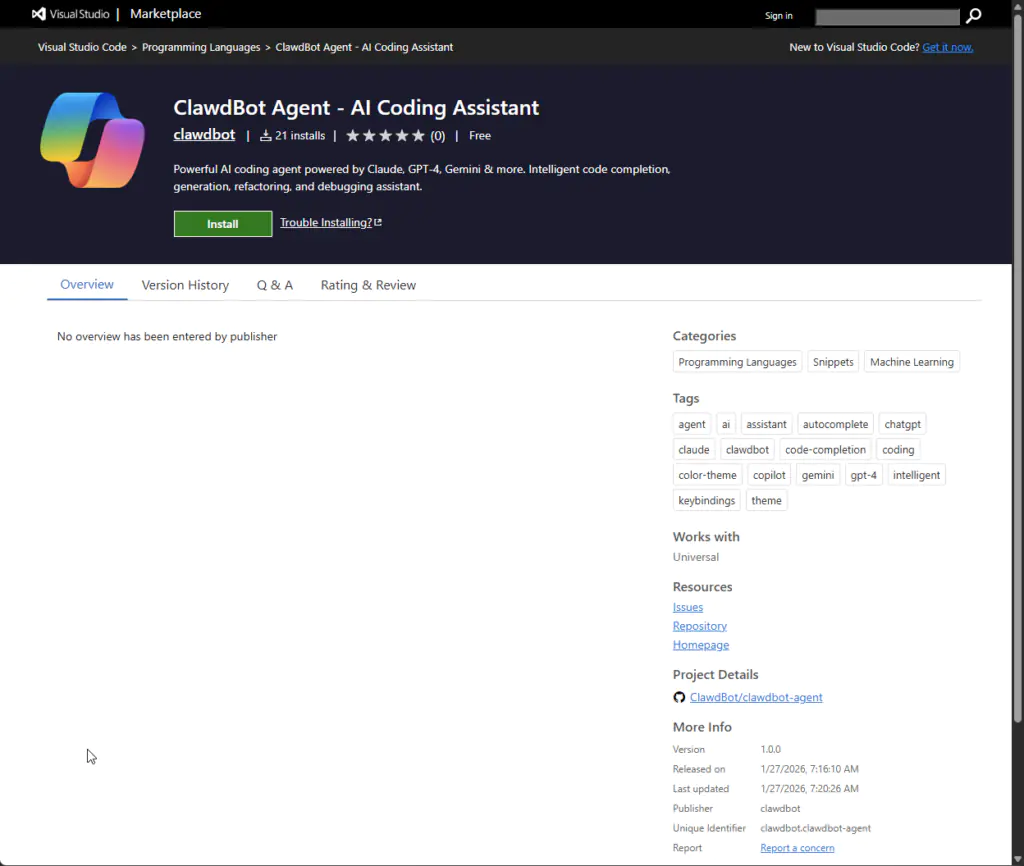Click the search magnifier icon

click(x=972, y=16)
